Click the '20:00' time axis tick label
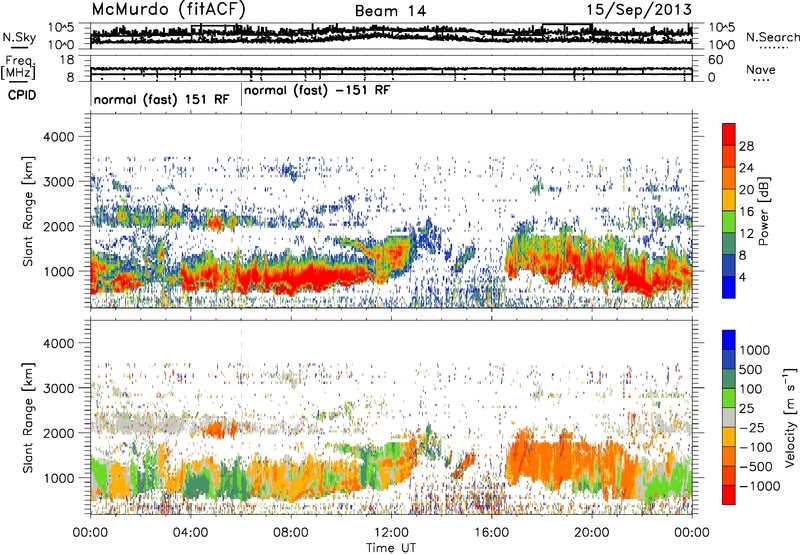Viewport: 800px width, 554px height. coord(591,533)
